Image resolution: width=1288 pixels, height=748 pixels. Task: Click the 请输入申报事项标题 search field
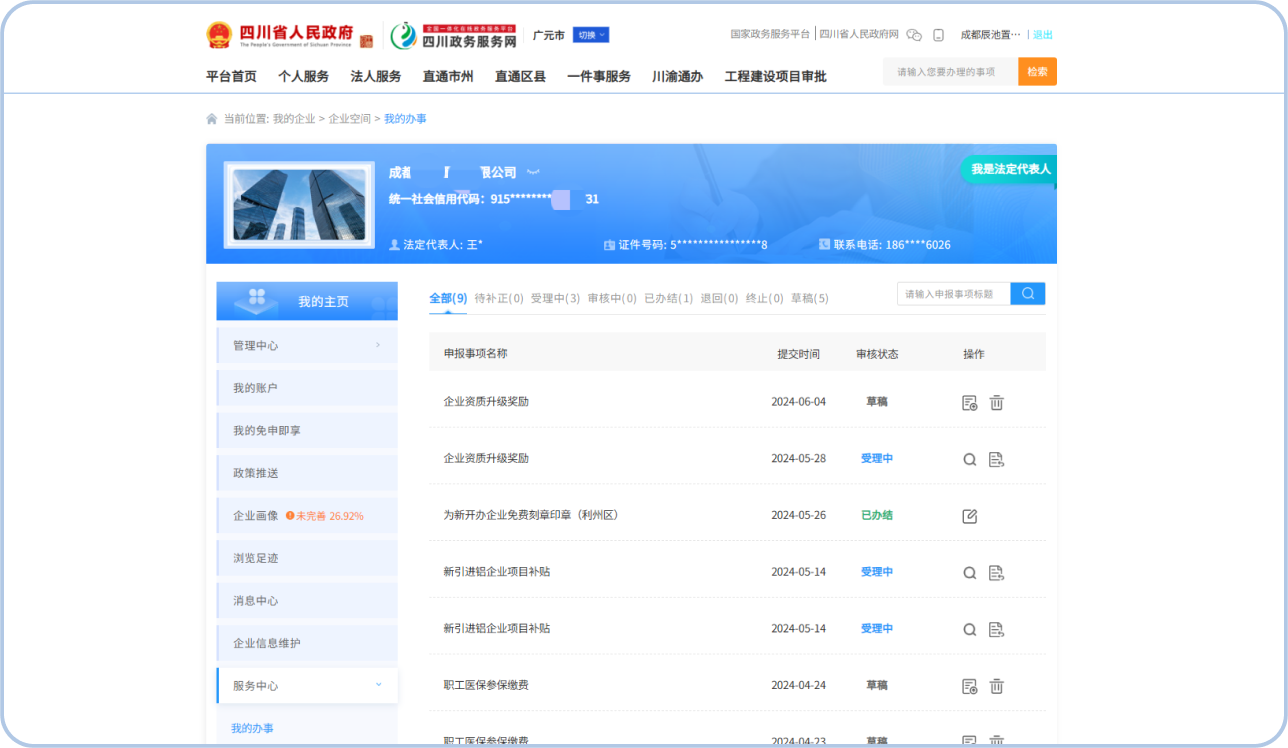[x=953, y=294]
